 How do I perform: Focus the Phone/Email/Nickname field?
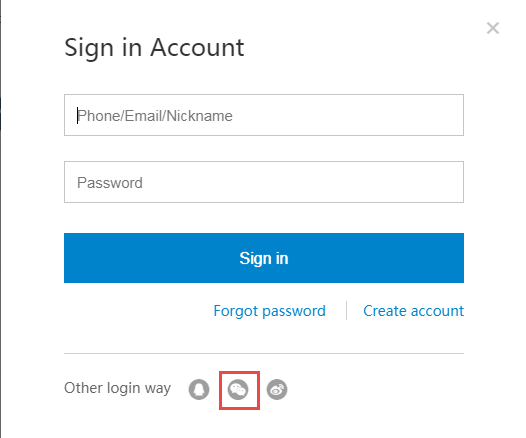[264, 115]
